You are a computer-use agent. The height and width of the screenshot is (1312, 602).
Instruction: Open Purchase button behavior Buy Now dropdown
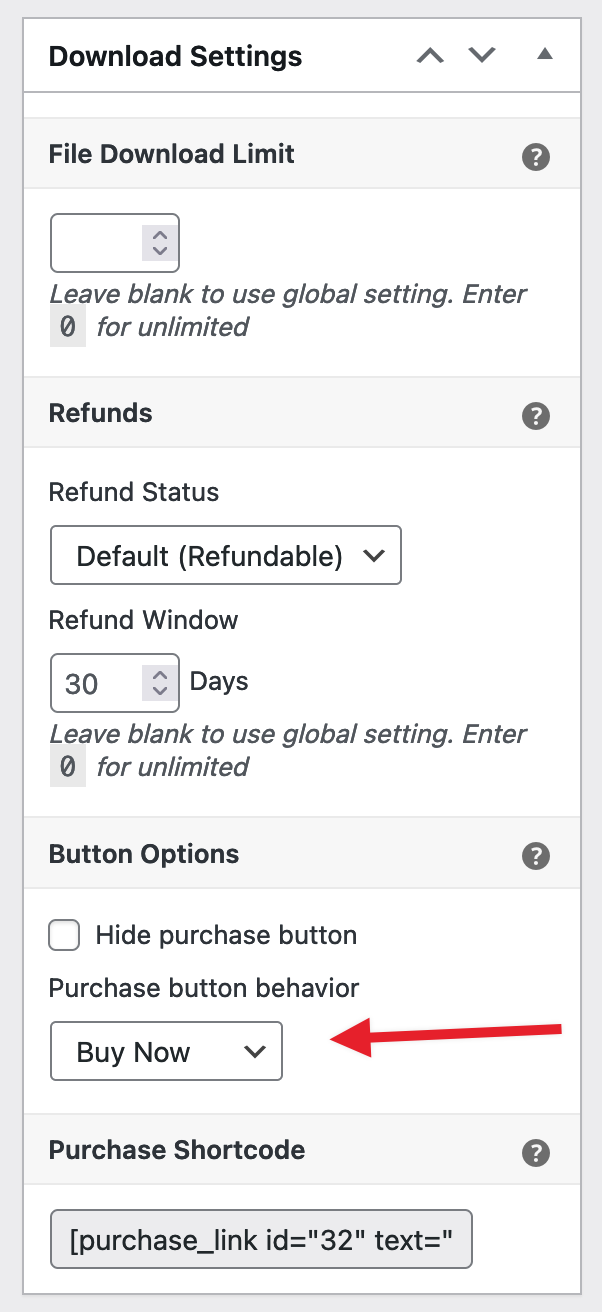coord(166,1051)
